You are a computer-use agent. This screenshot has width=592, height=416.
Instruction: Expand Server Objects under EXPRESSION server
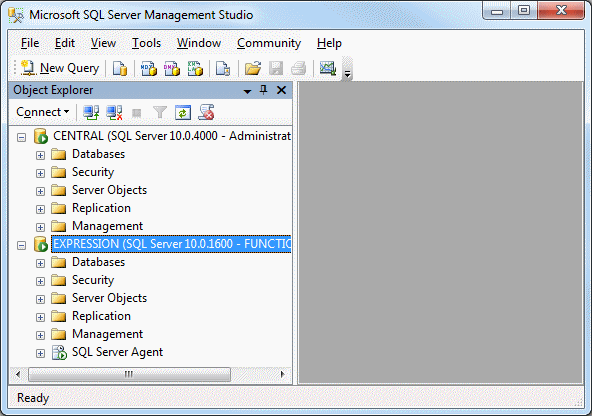tap(40, 299)
